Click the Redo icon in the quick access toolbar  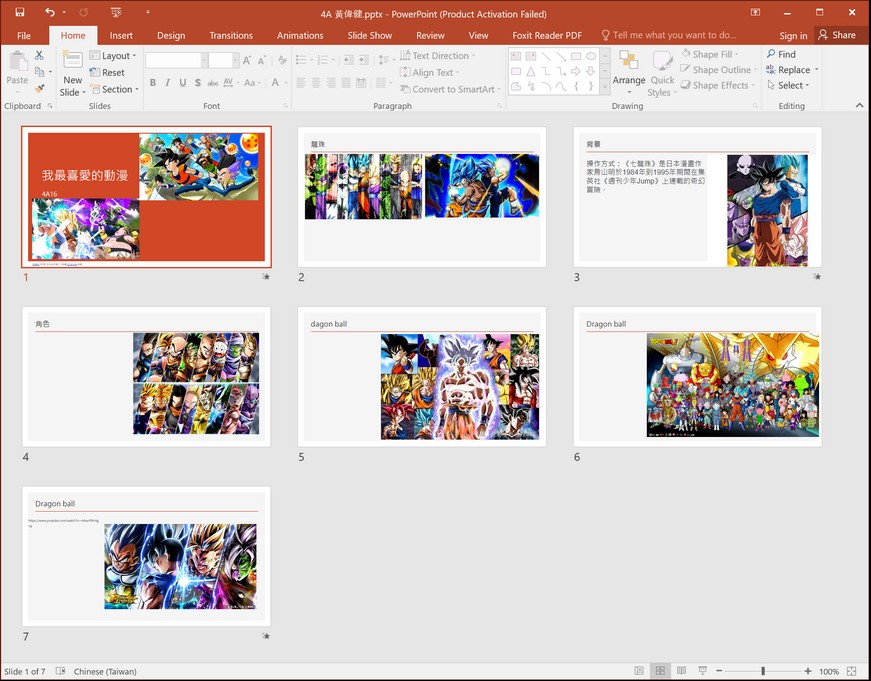(x=83, y=12)
